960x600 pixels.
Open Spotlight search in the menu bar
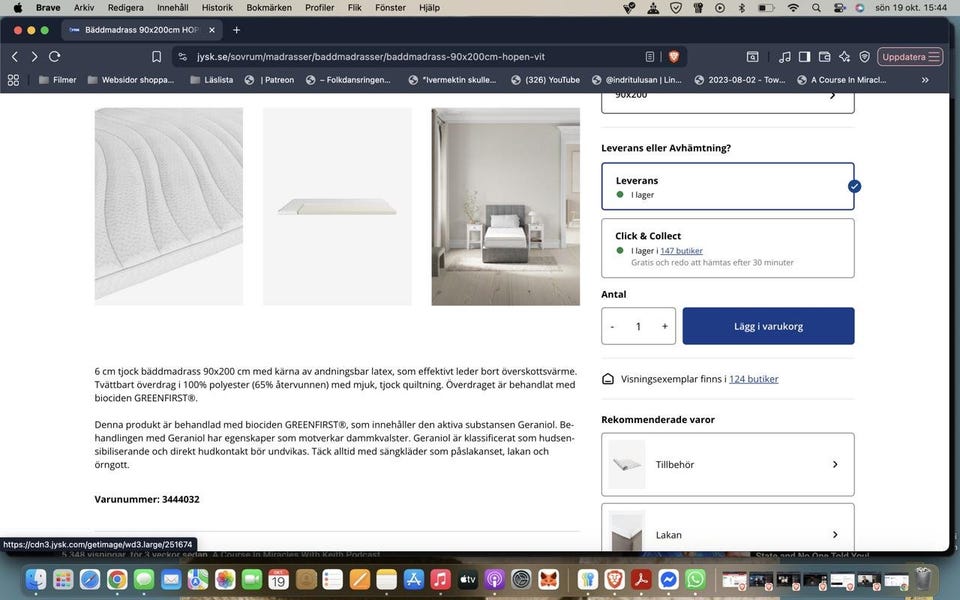click(x=816, y=8)
